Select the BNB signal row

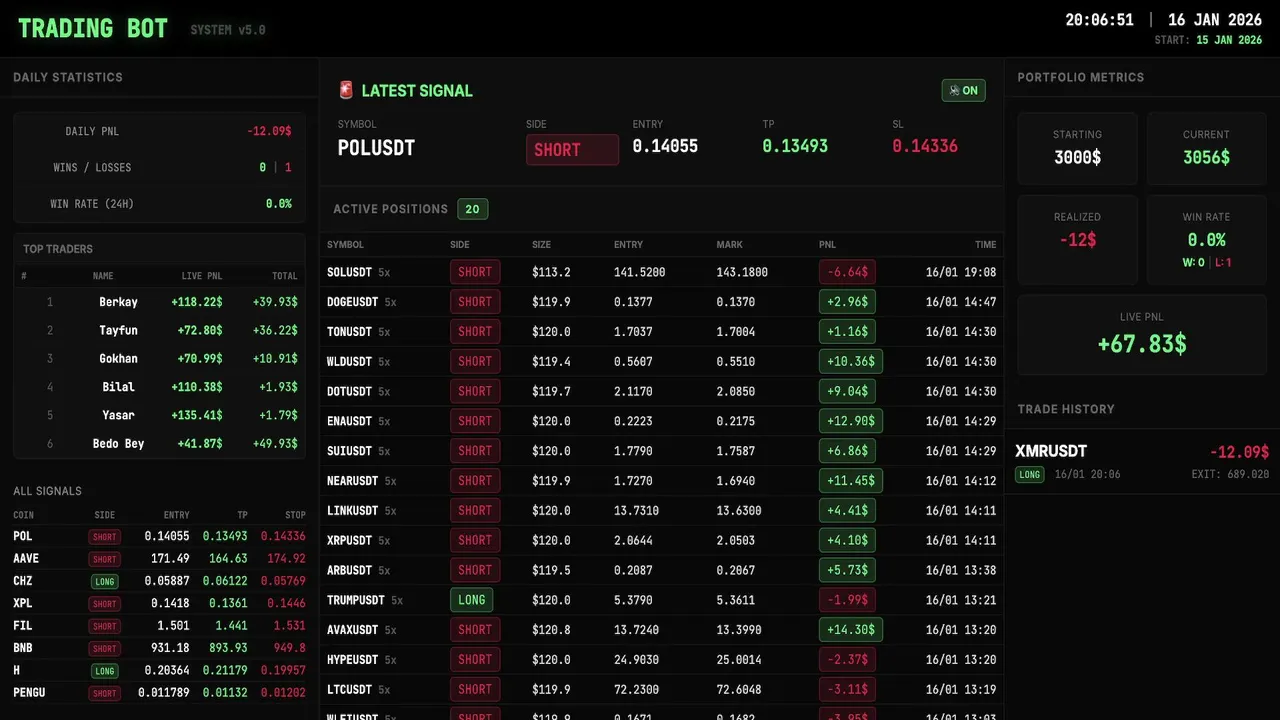click(x=159, y=648)
